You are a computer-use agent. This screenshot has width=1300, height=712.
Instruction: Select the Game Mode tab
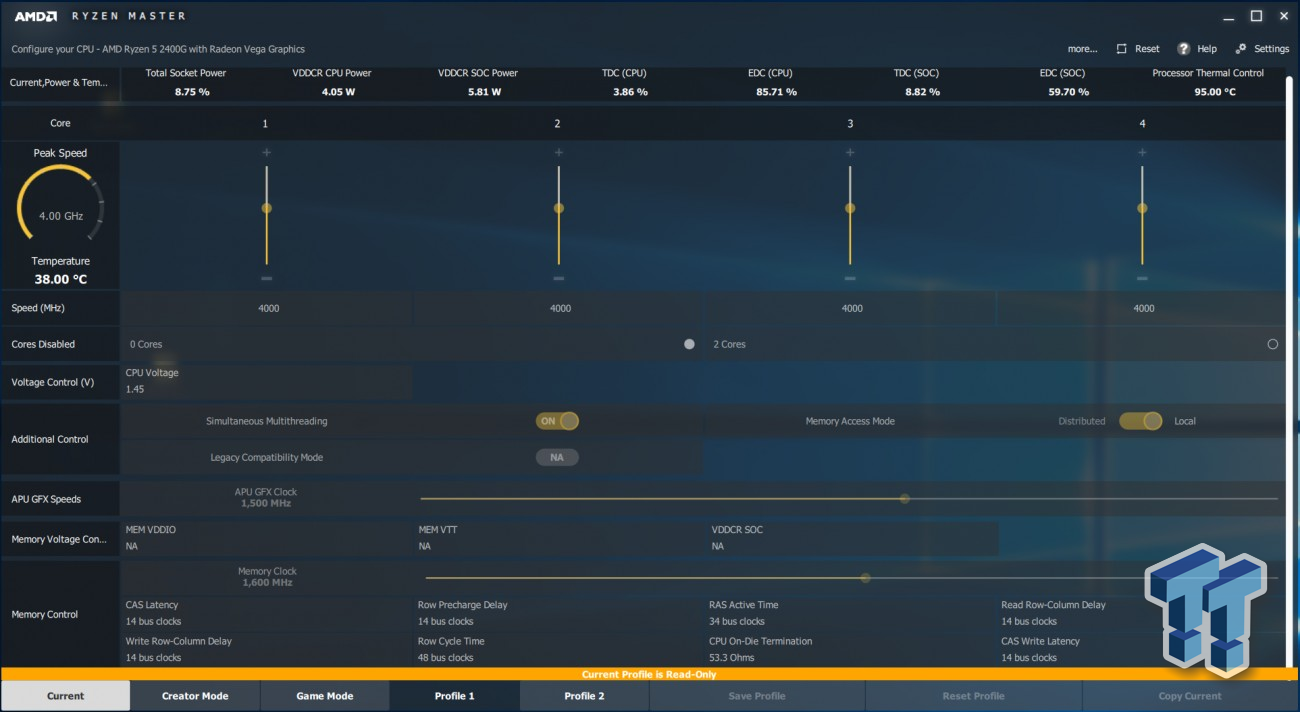pos(325,696)
